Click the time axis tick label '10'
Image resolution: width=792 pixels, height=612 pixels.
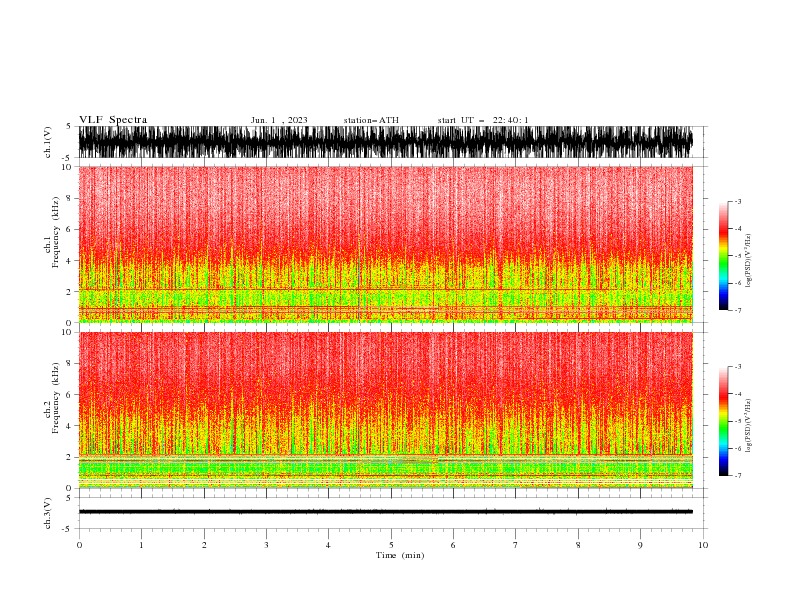703,545
